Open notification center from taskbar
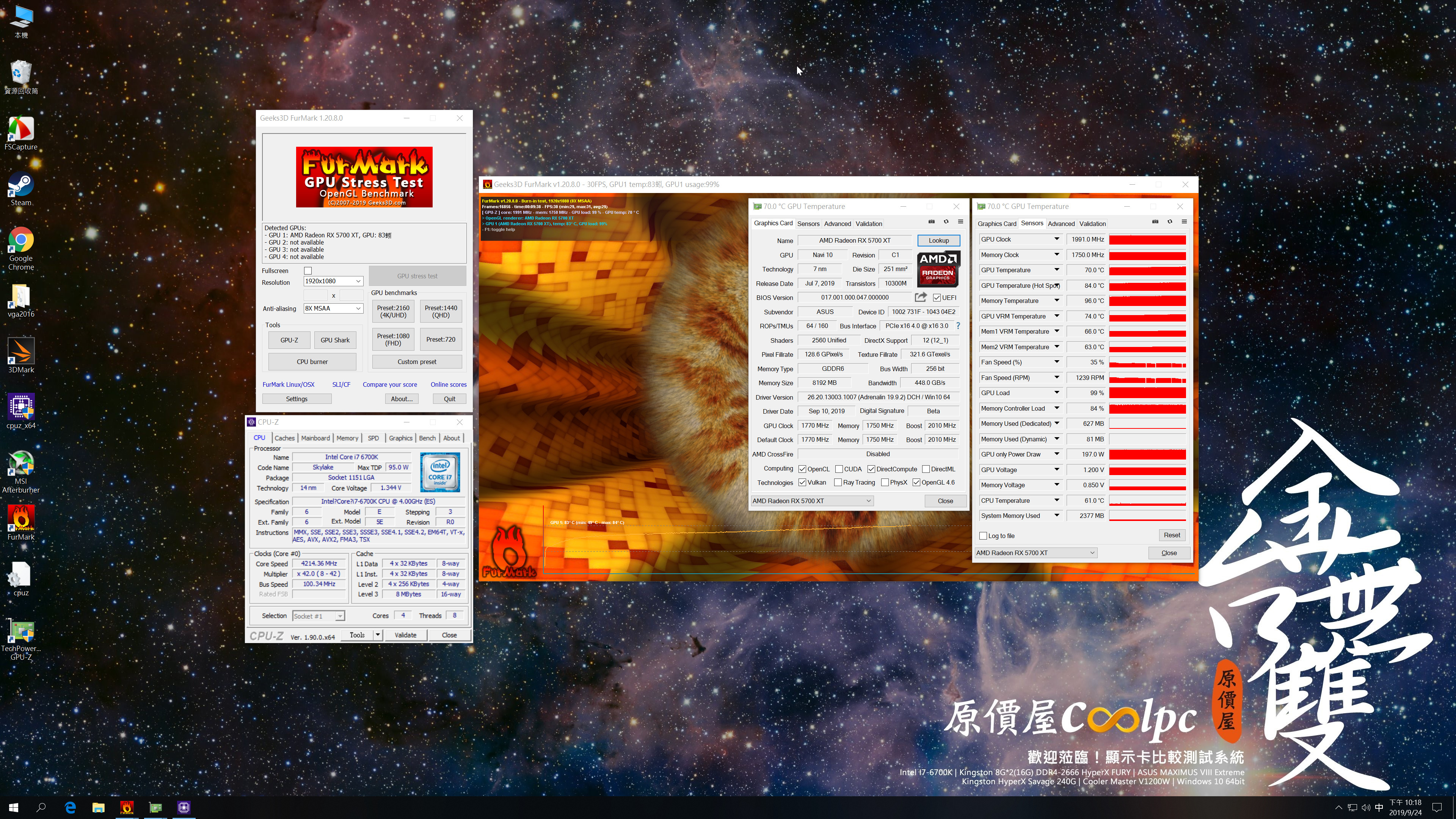1456x819 pixels. tap(1437, 807)
